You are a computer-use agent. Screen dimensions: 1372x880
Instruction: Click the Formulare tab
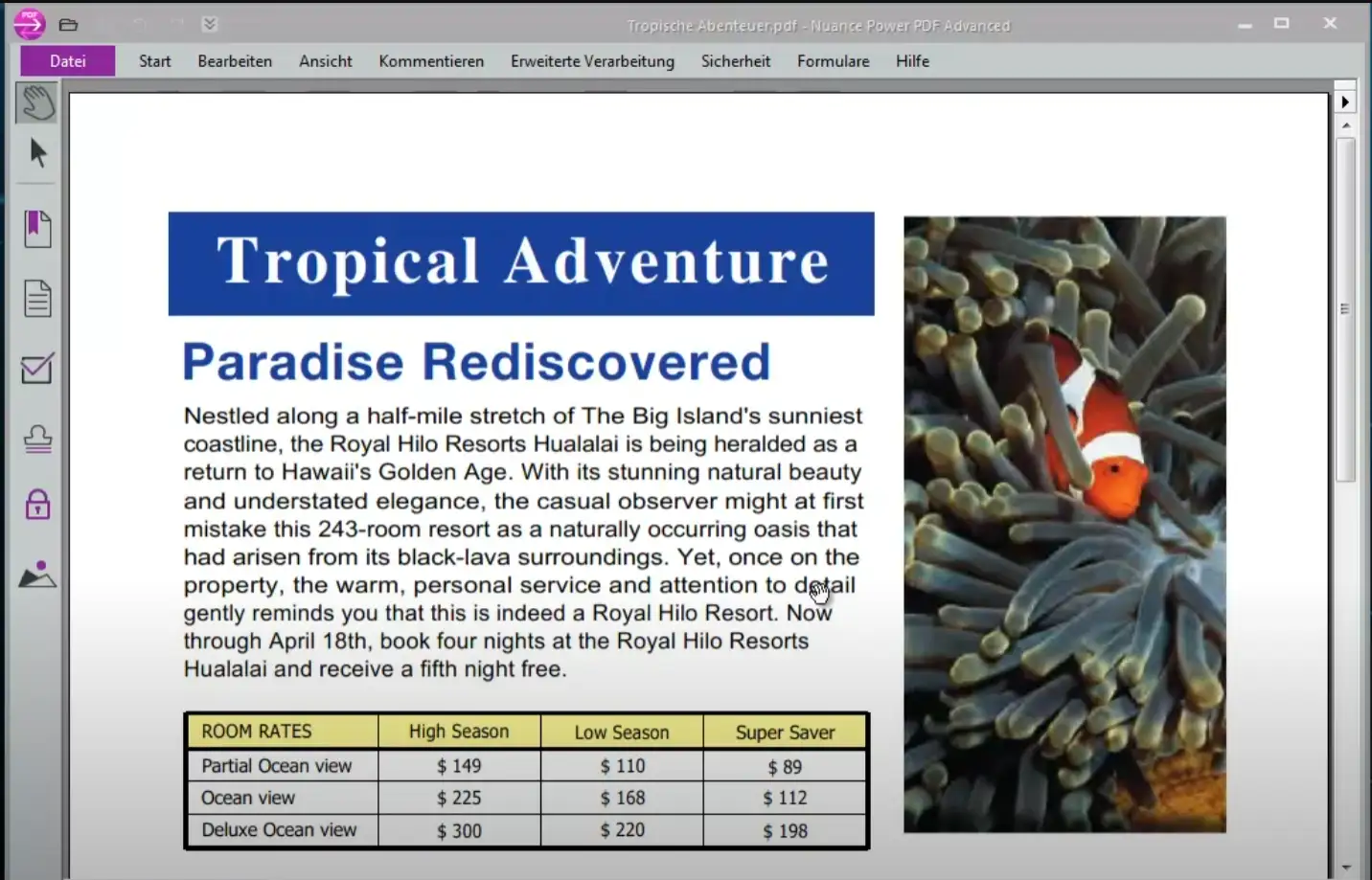click(x=833, y=61)
